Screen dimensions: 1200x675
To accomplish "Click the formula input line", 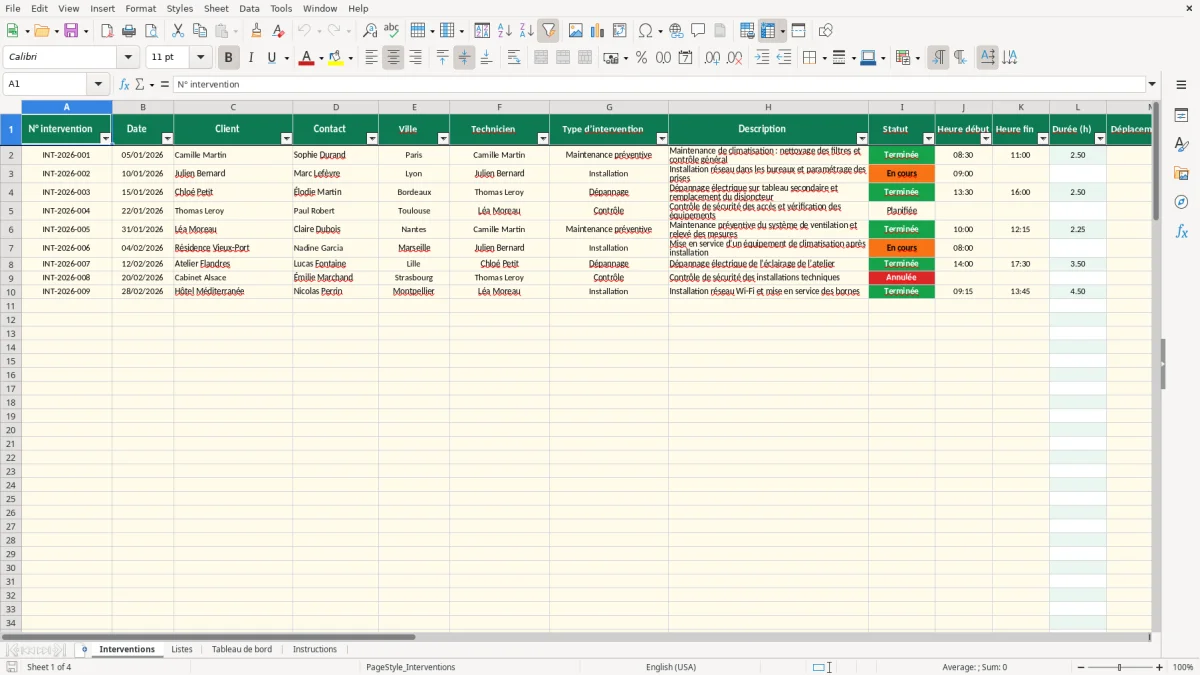I will [658, 85].
